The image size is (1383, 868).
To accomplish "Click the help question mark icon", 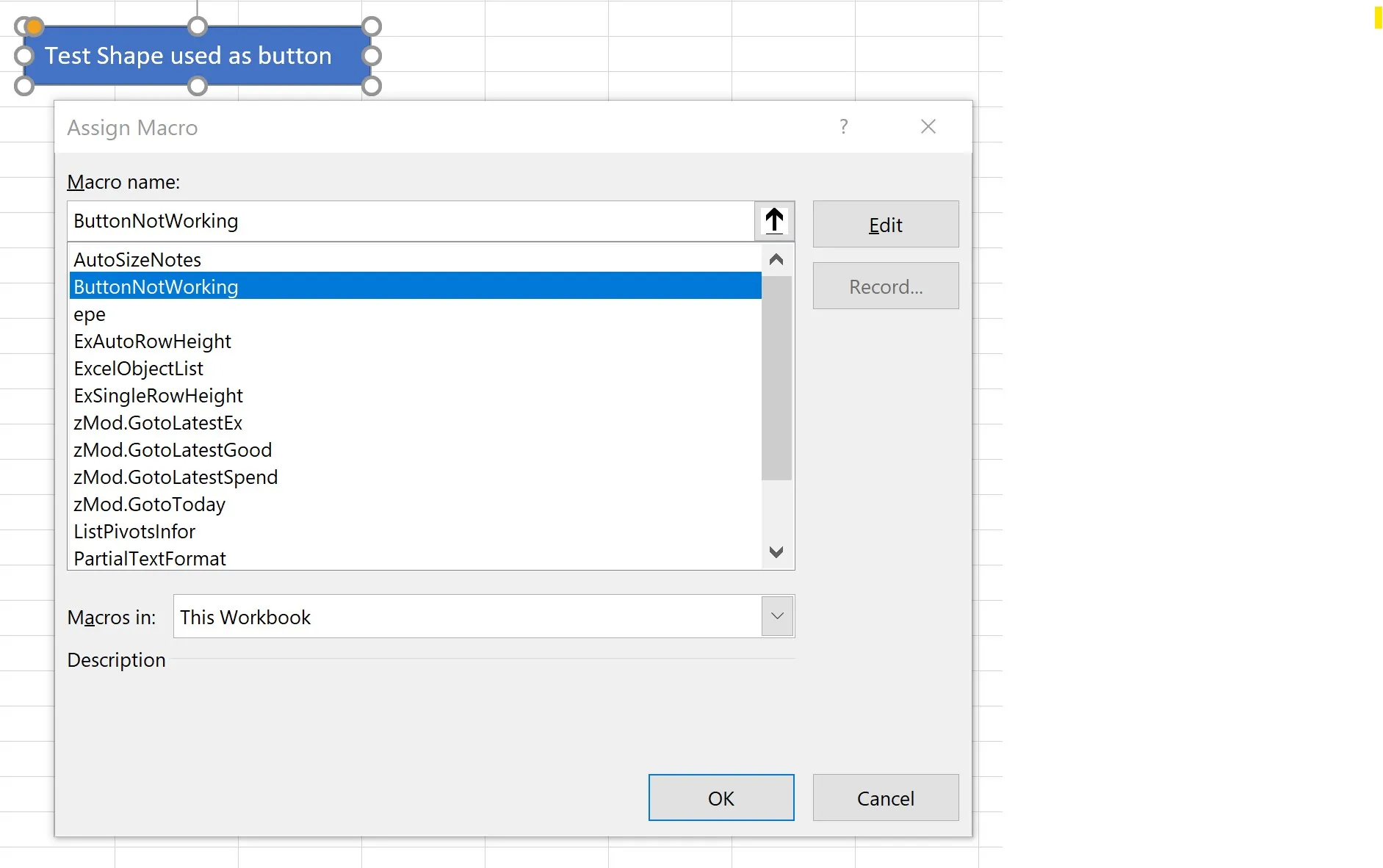I will [844, 127].
